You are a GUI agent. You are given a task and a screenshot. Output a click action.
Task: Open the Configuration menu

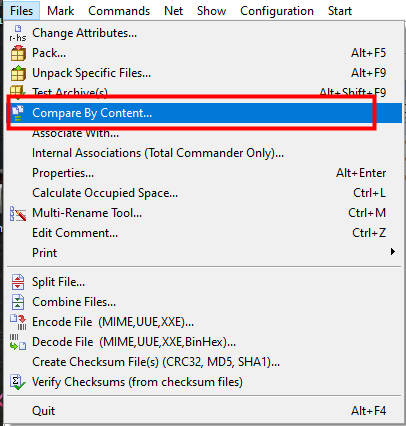tap(277, 11)
